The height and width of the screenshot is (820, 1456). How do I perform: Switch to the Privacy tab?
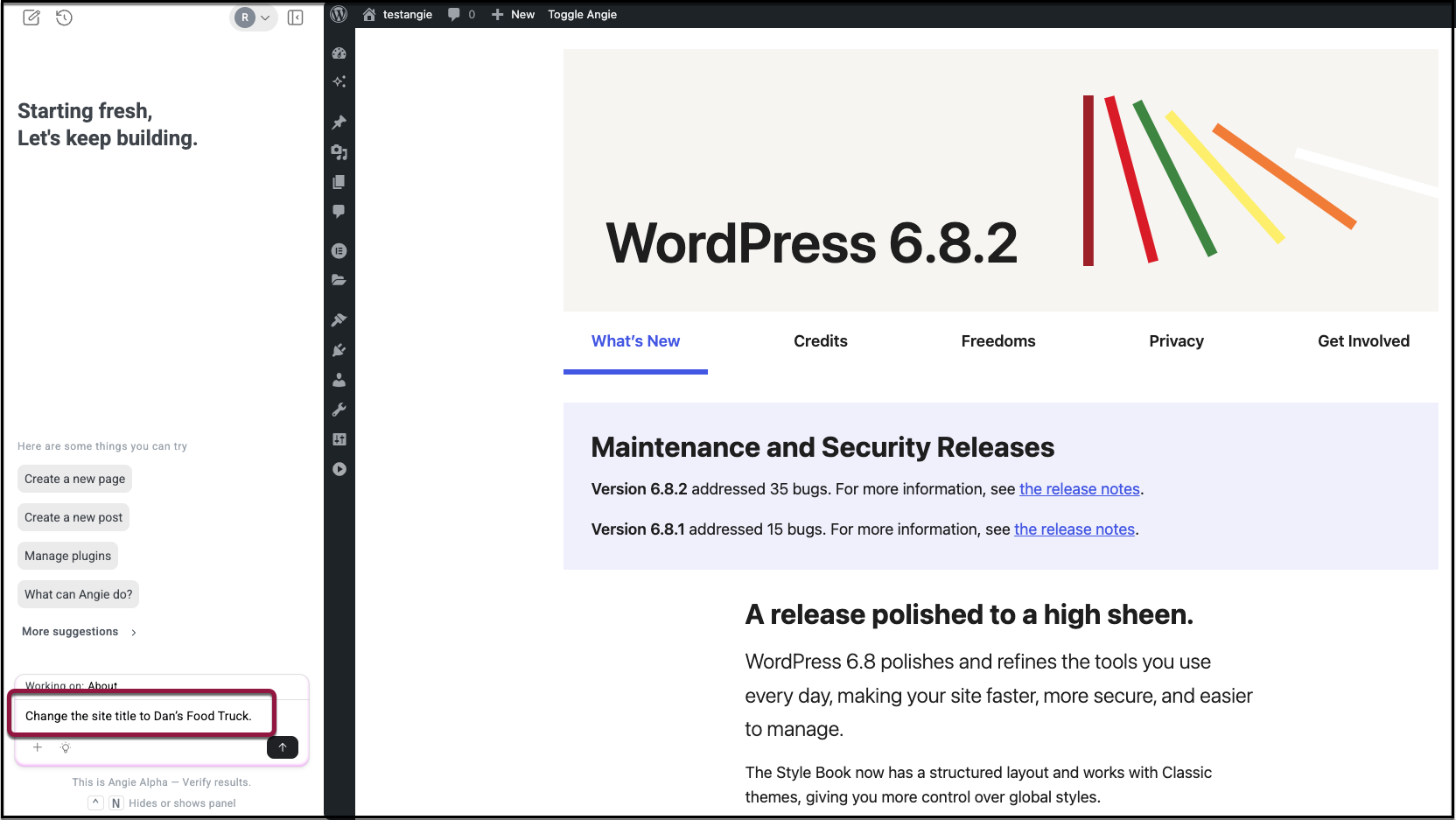[x=1176, y=341]
